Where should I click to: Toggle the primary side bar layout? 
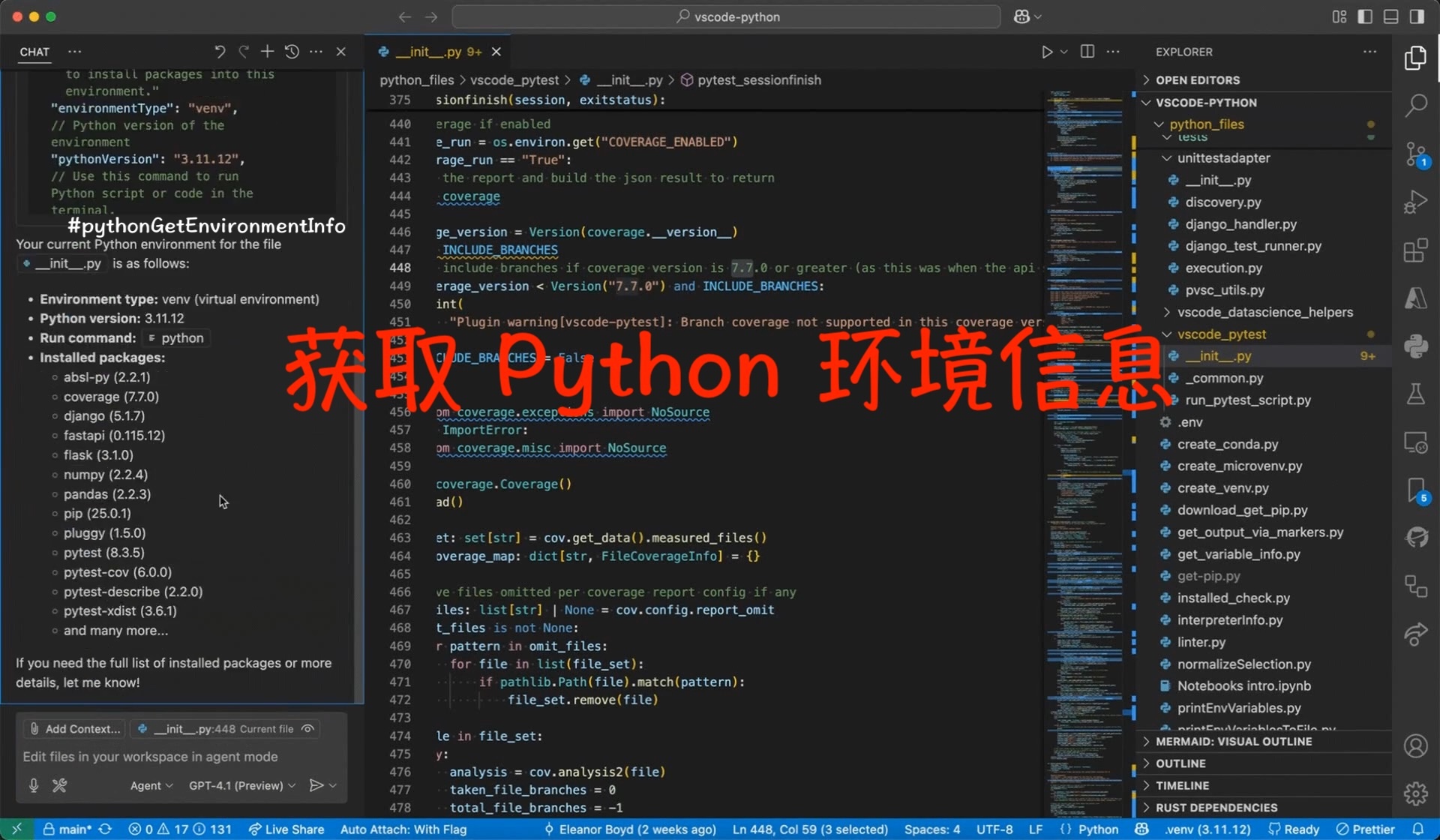pos(1365,16)
